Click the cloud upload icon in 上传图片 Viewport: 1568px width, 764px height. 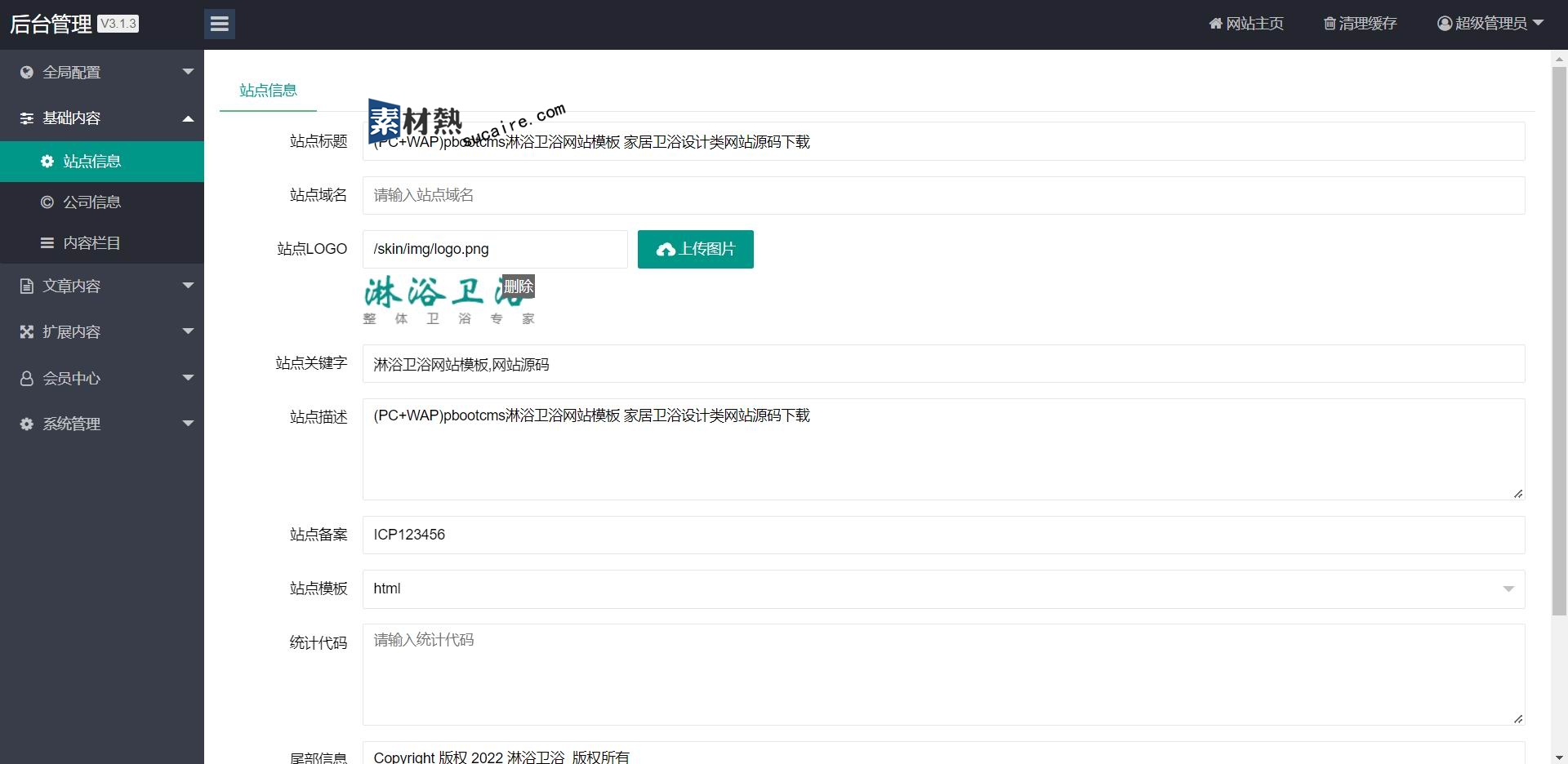[x=666, y=250]
